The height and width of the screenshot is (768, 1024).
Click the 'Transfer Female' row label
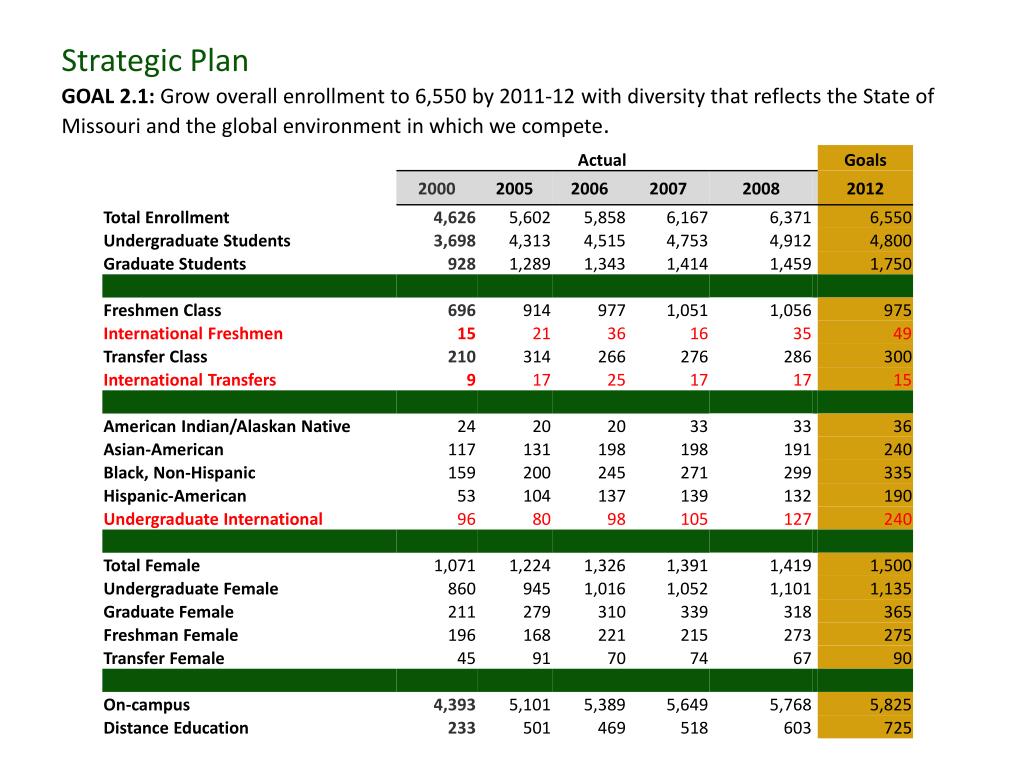(x=163, y=658)
